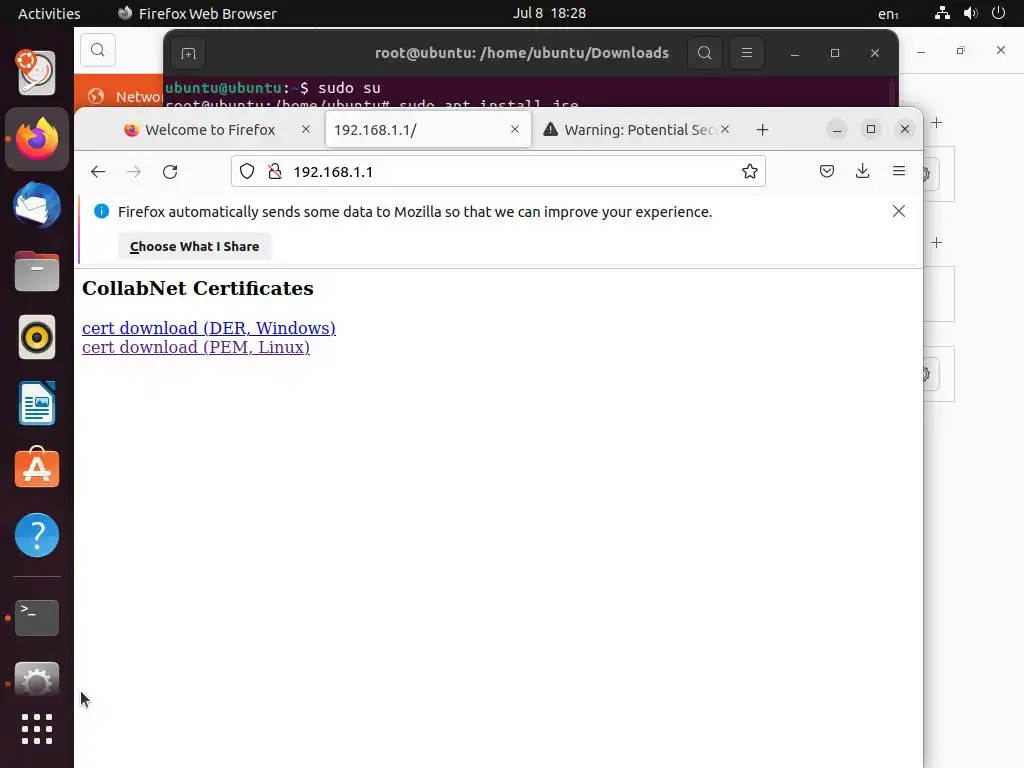
Task: Close the 192.168.1.1/ tab
Action: tap(515, 129)
